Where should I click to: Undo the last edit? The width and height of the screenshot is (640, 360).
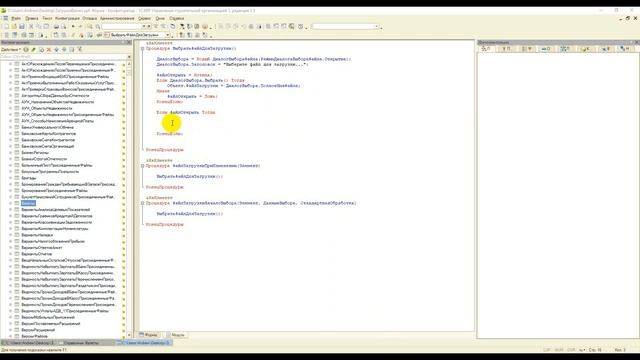pyautogui.click(x=73, y=27)
